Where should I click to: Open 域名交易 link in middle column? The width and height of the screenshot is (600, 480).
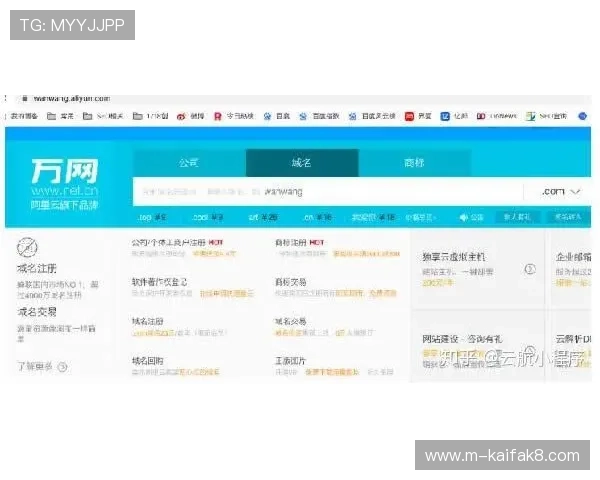291,322
